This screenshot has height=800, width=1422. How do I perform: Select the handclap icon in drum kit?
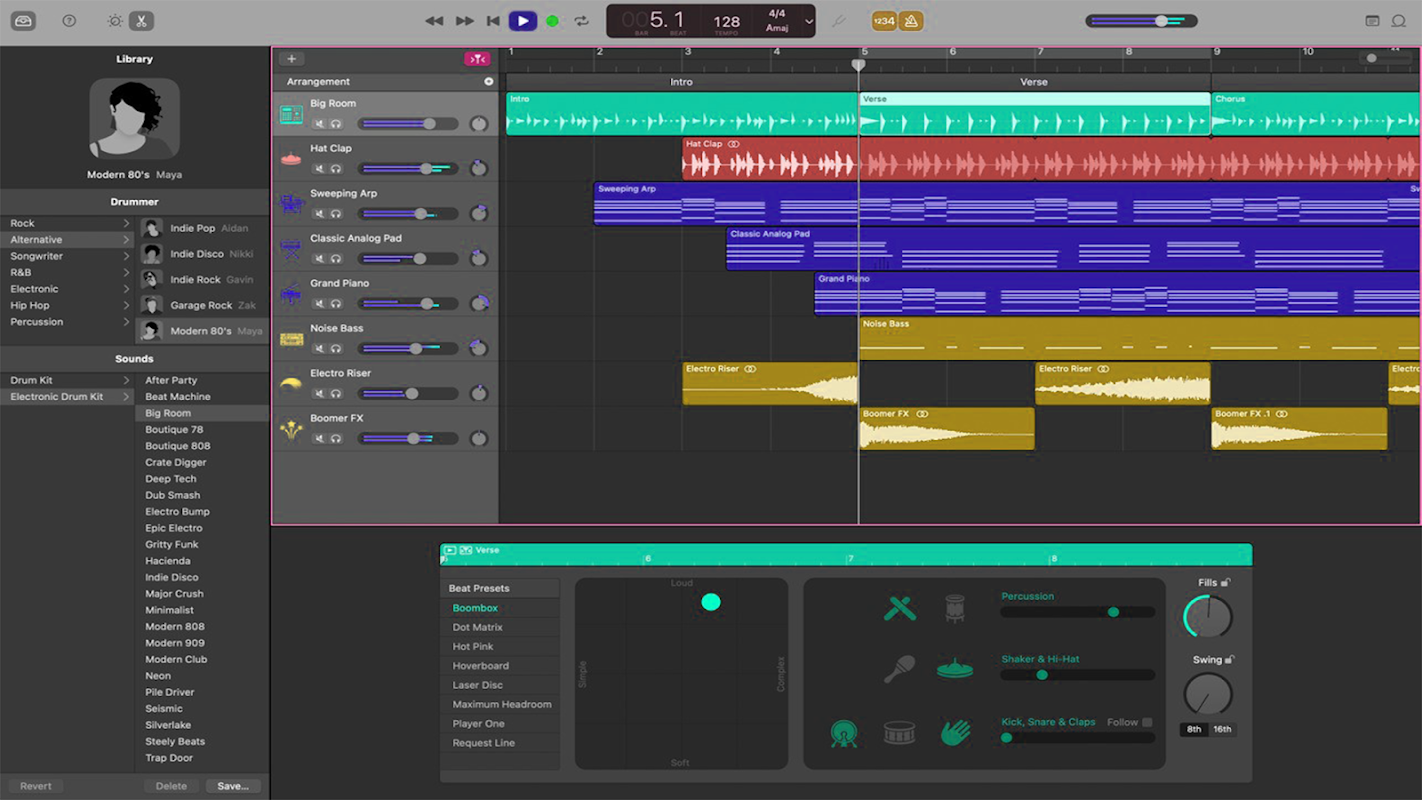955,733
